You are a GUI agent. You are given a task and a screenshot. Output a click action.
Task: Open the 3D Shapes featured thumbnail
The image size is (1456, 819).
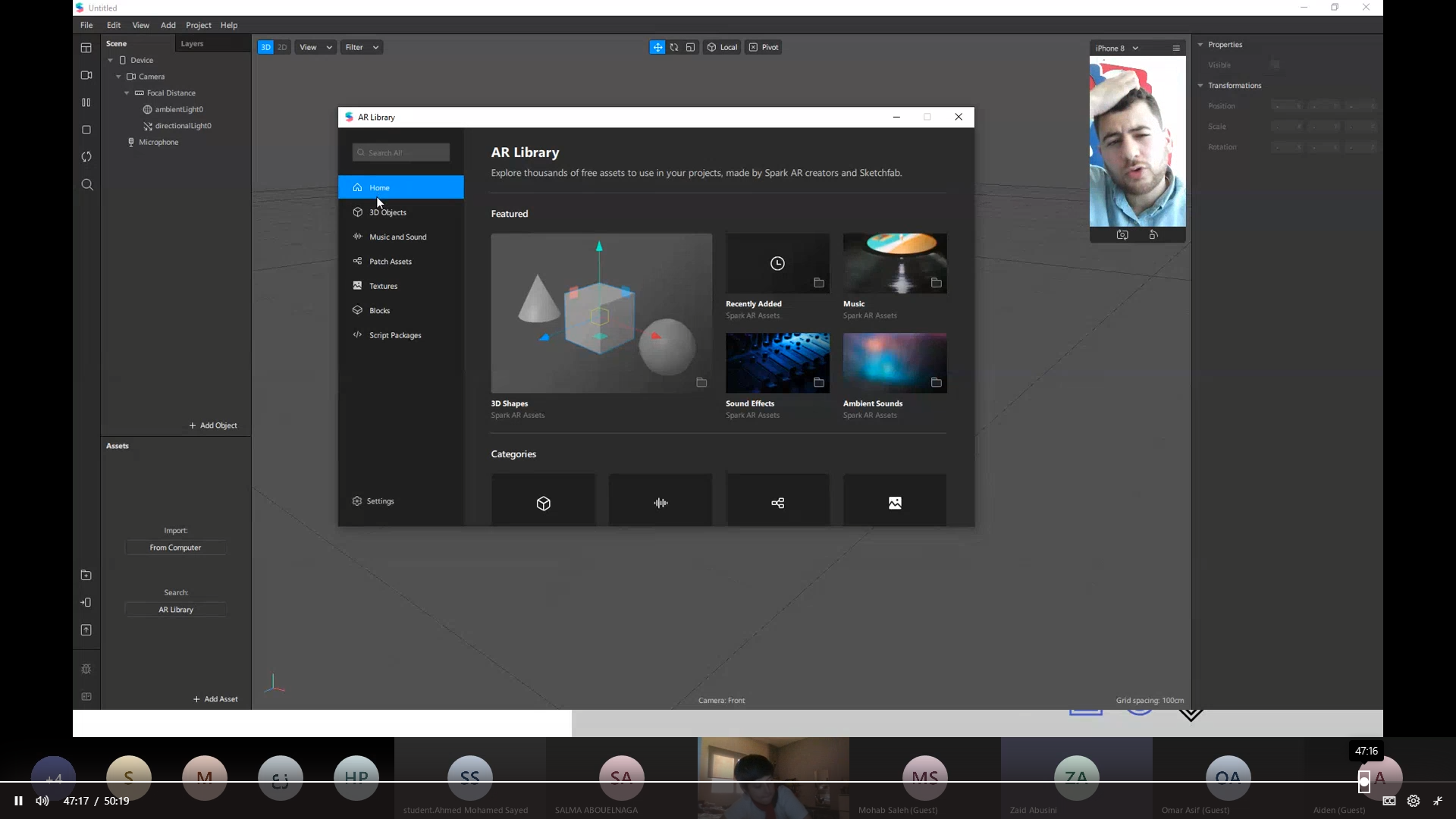(x=601, y=313)
